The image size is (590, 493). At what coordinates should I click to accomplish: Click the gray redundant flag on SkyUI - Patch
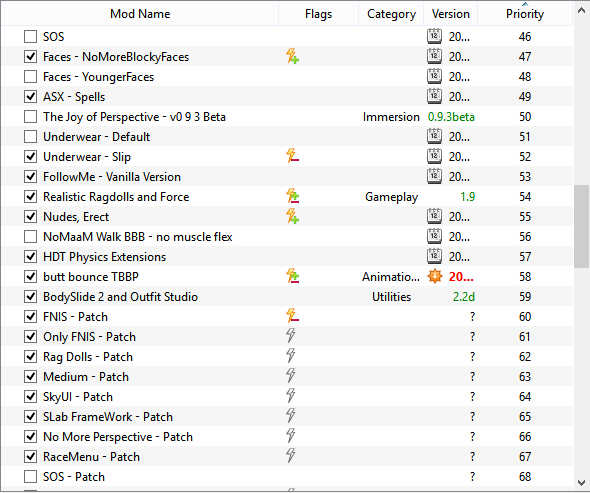tap(290, 396)
